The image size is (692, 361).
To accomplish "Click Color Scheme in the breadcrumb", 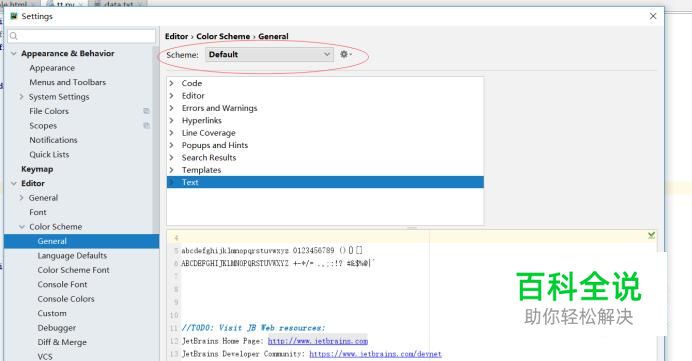I will click(223, 36).
